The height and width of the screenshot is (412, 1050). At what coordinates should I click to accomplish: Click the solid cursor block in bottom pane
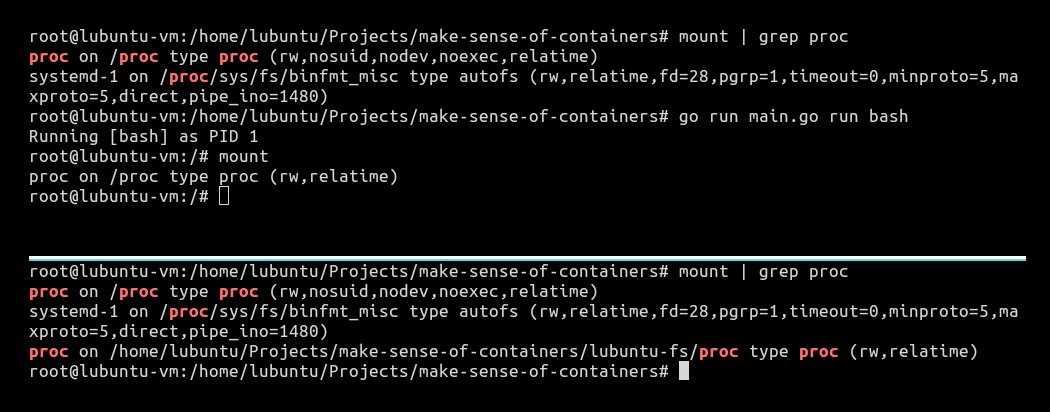click(x=684, y=371)
